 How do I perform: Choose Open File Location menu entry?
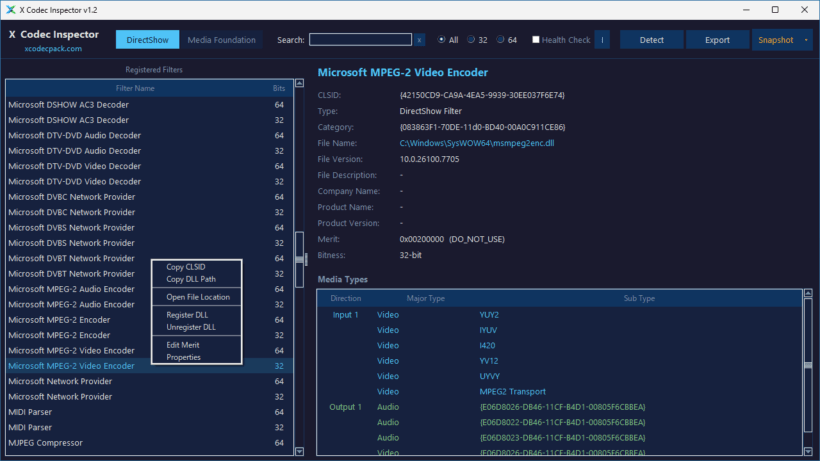tap(198, 297)
